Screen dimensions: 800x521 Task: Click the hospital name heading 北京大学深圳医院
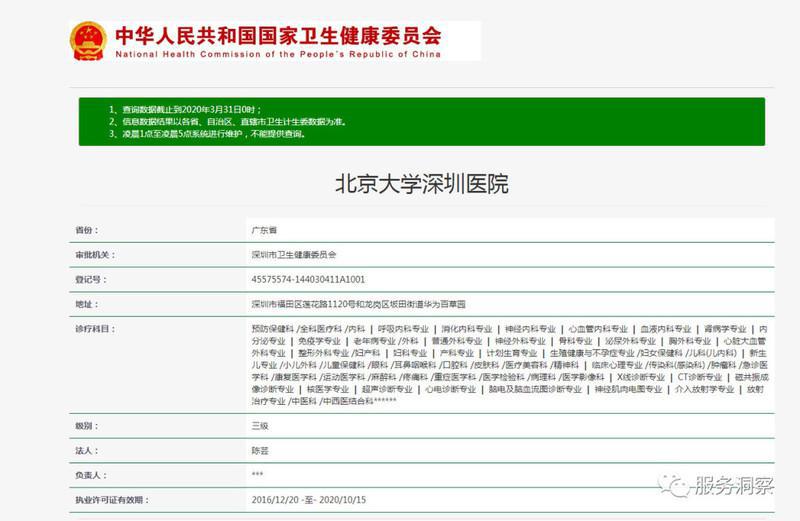pyautogui.click(x=421, y=184)
